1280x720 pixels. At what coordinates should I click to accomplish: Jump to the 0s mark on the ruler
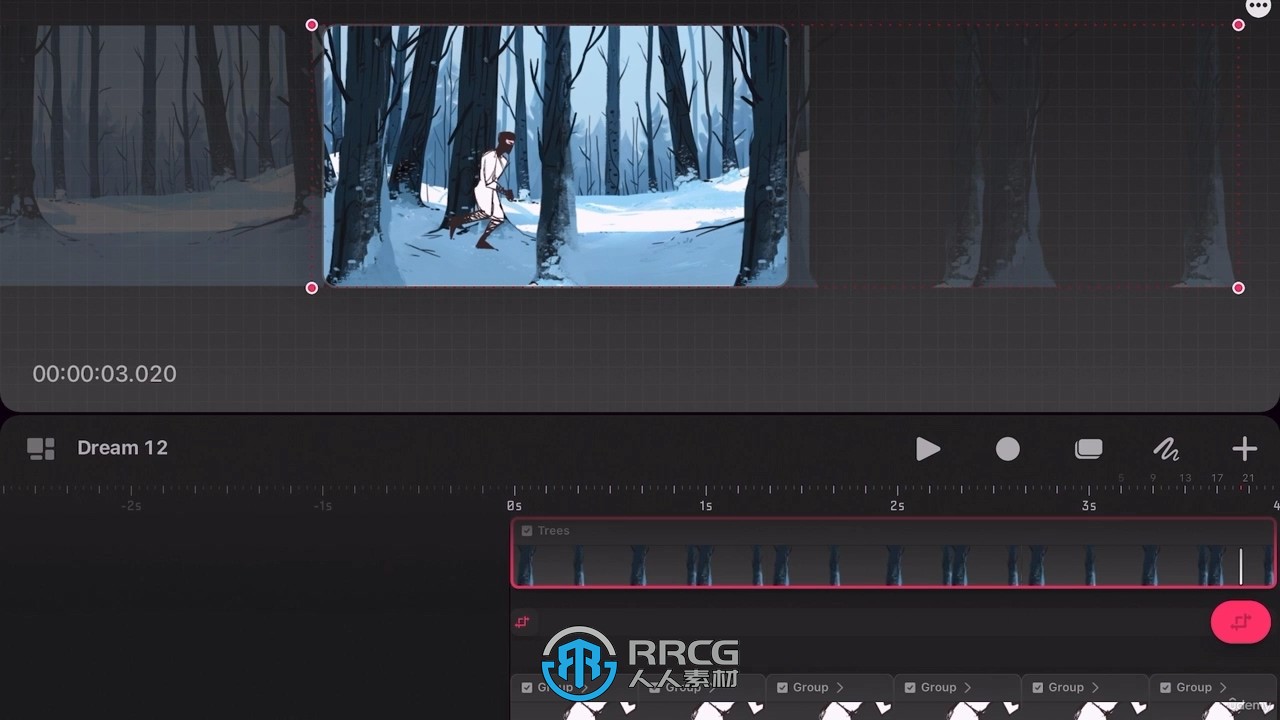pyautogui.click(x=514, y=506)
